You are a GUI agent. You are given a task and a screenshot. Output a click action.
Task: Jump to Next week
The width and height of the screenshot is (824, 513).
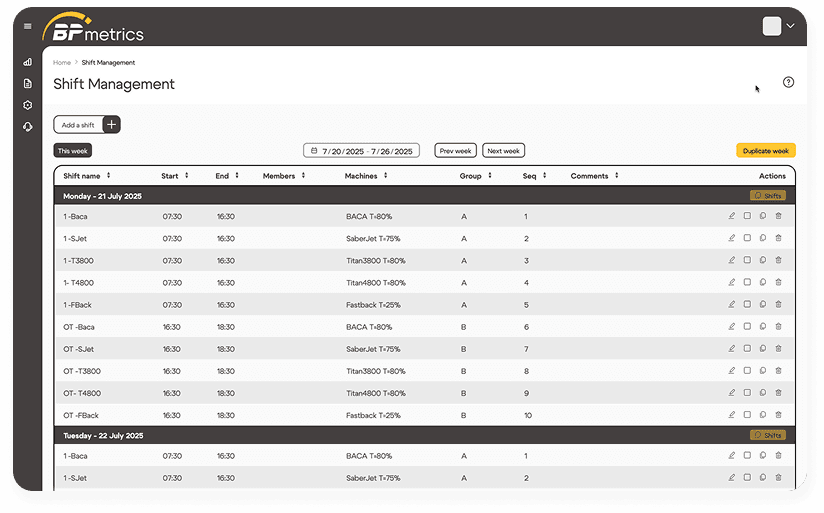click(x=503, y=151)
